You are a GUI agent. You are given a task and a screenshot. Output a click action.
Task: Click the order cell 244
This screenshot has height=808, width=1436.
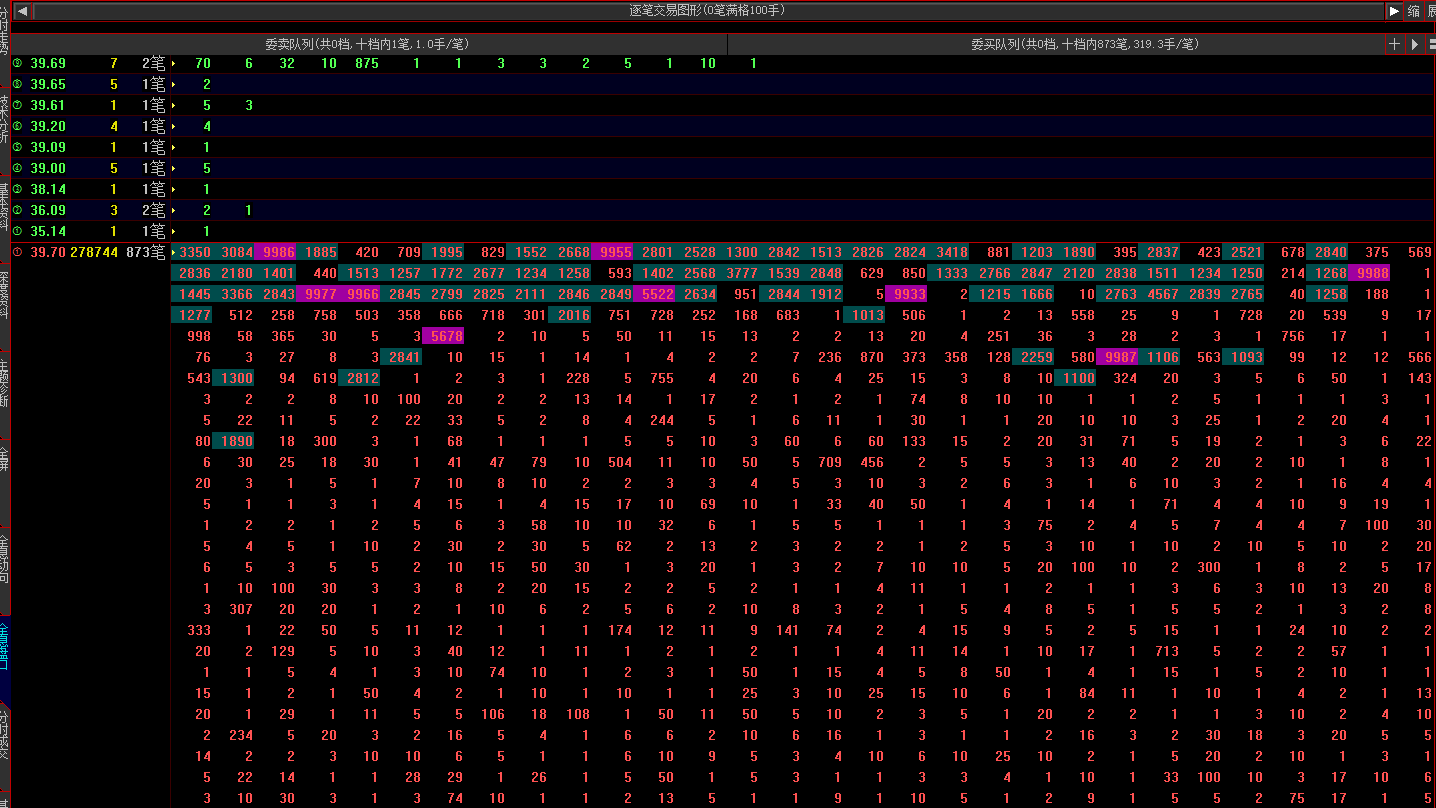click(x=662, y=420)
